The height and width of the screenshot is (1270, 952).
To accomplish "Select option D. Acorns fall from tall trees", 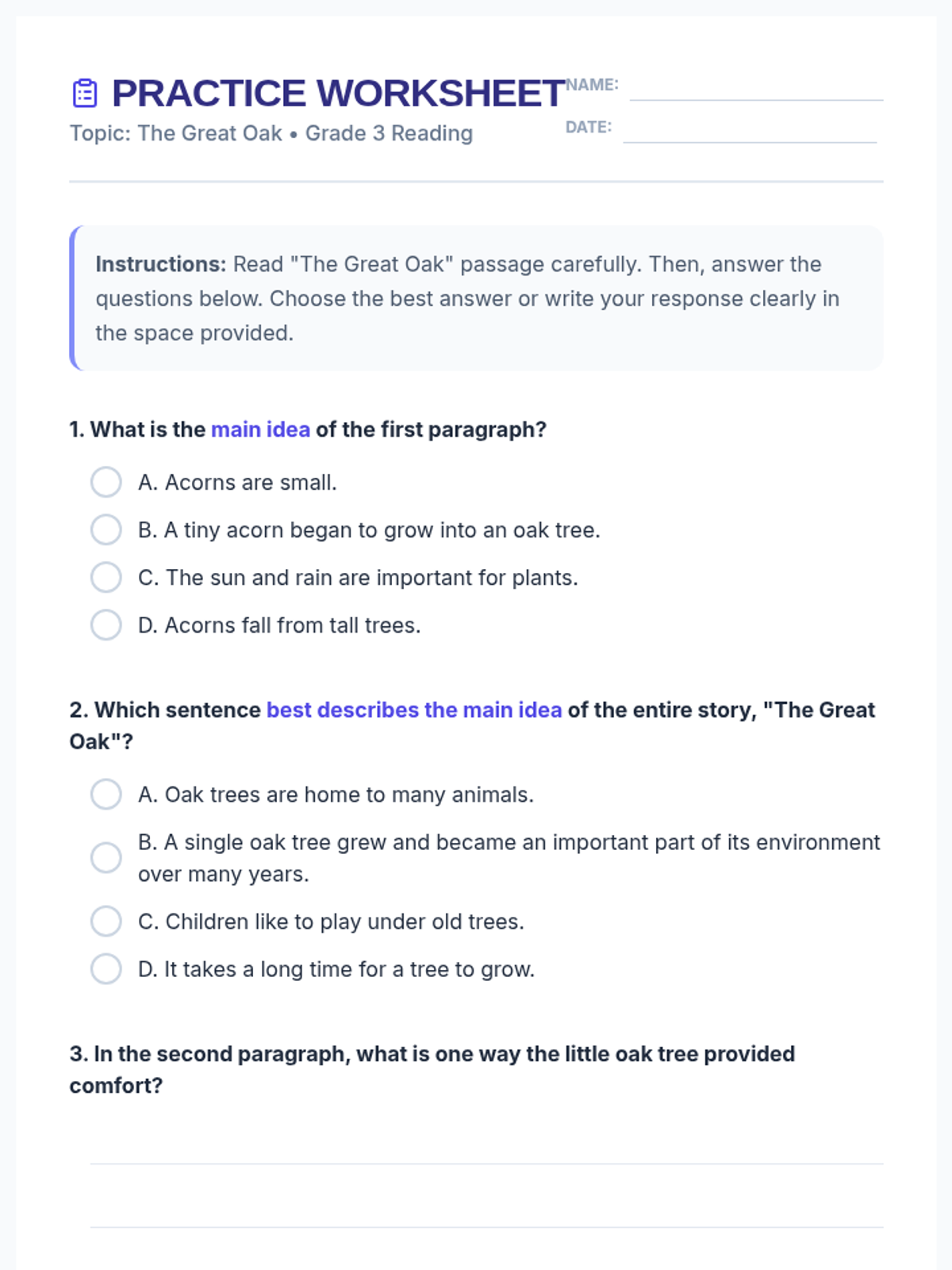I will pos(106,625).
